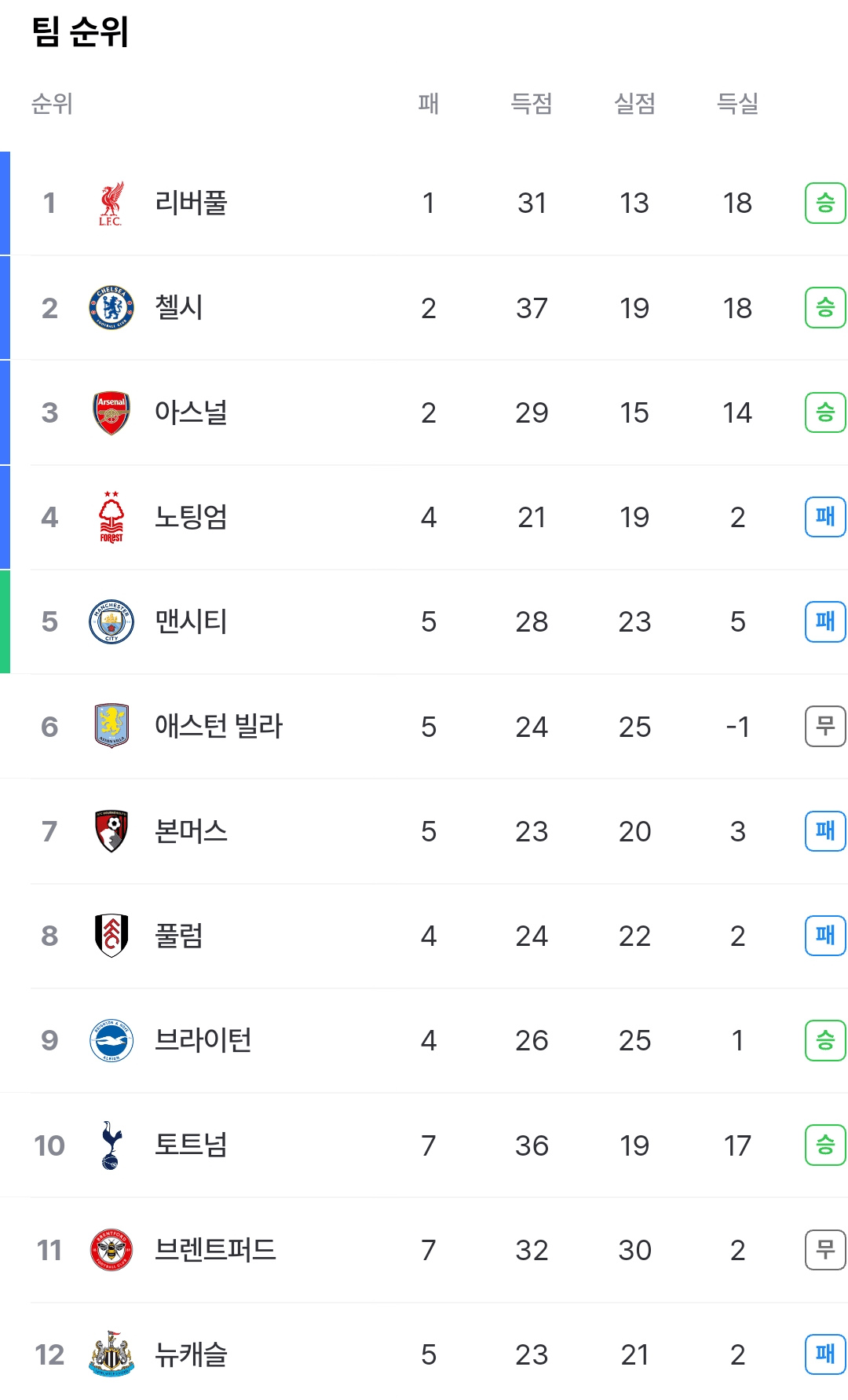Click the Newcastle club crest
The height and width of the screenshot is (1400, 848).
point(111,1354)
